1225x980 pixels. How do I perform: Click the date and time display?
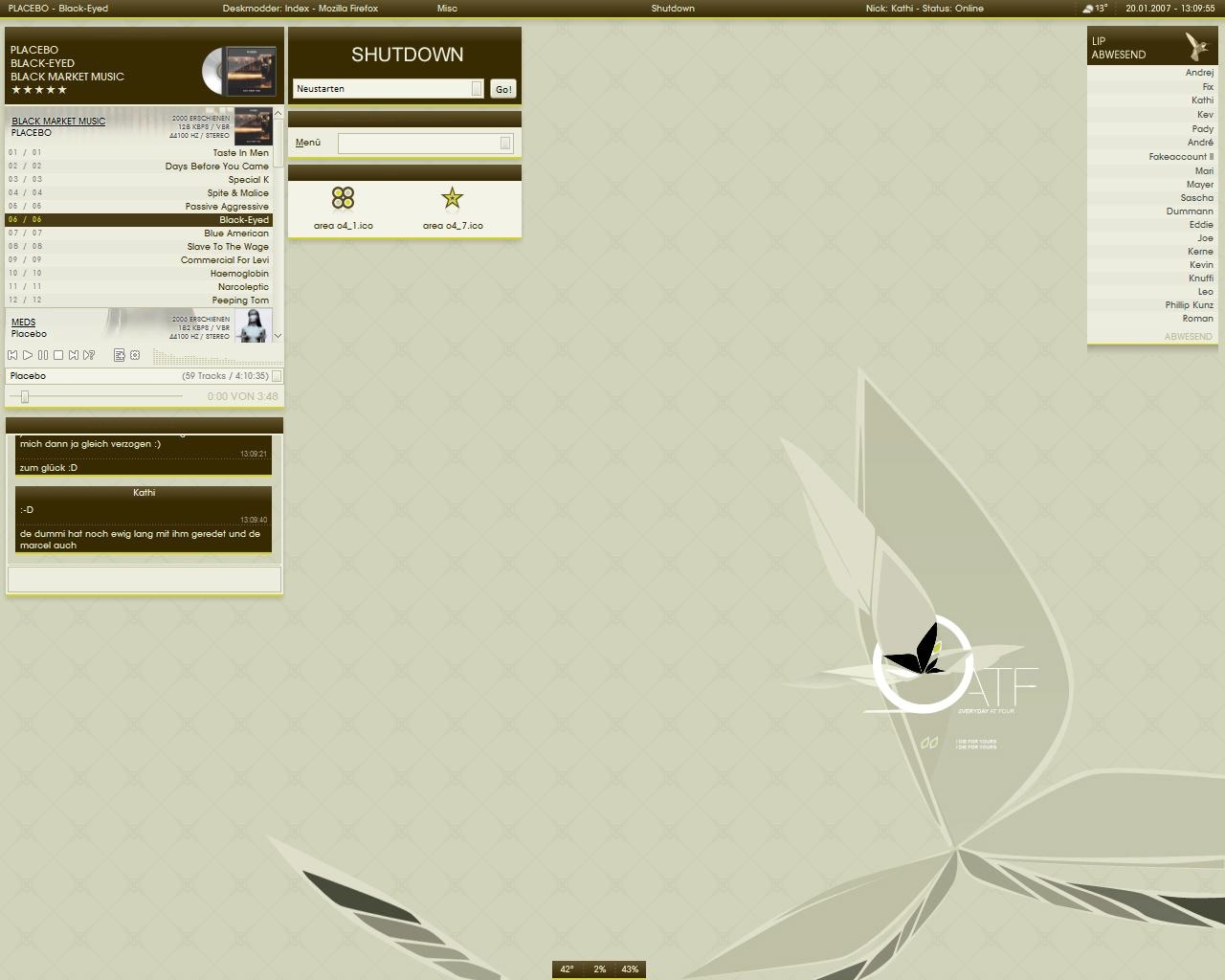pyautogui.click(x=1170, y=8)
